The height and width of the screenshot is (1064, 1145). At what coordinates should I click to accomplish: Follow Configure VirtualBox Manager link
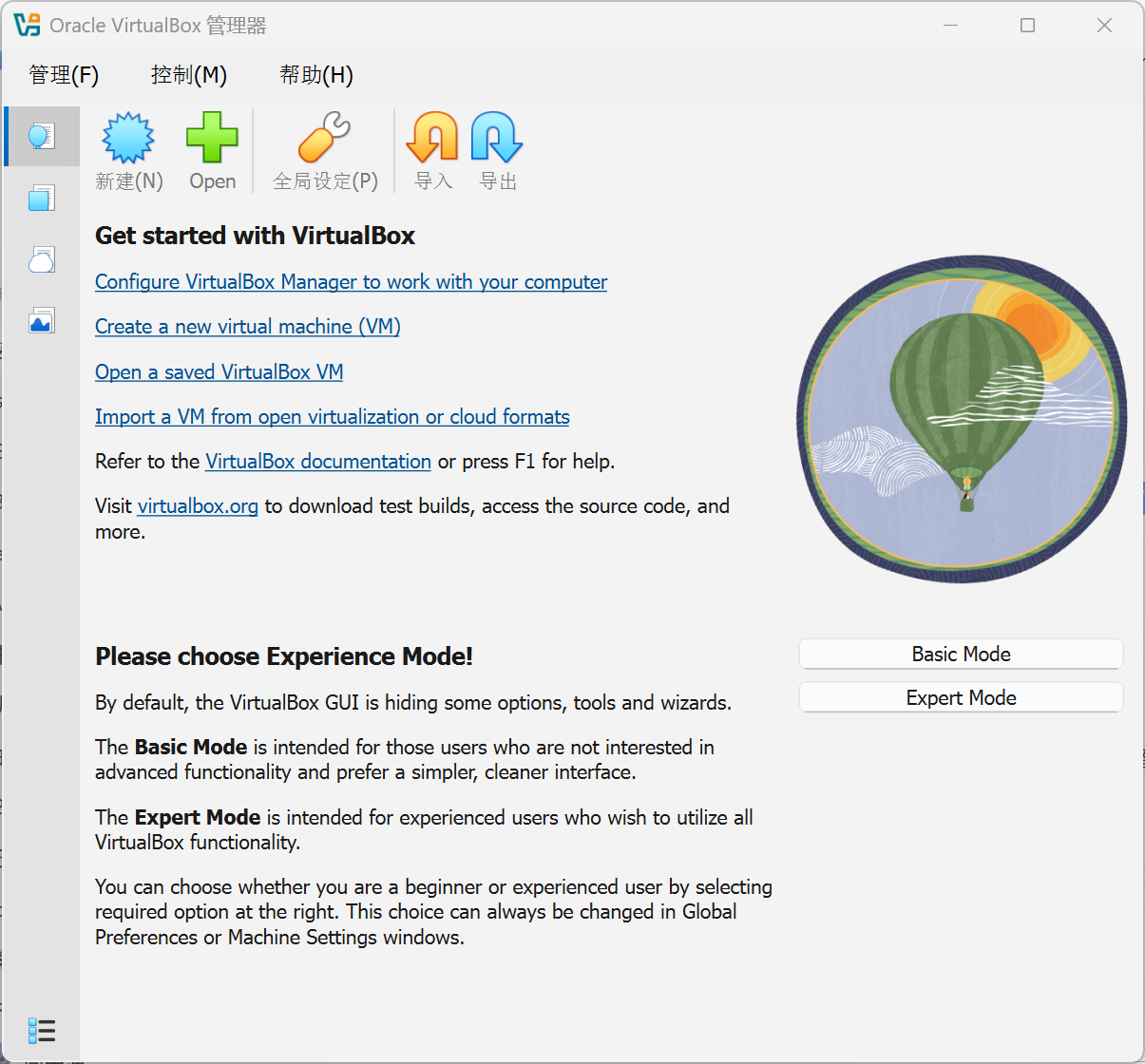click(x=351, y=282)
